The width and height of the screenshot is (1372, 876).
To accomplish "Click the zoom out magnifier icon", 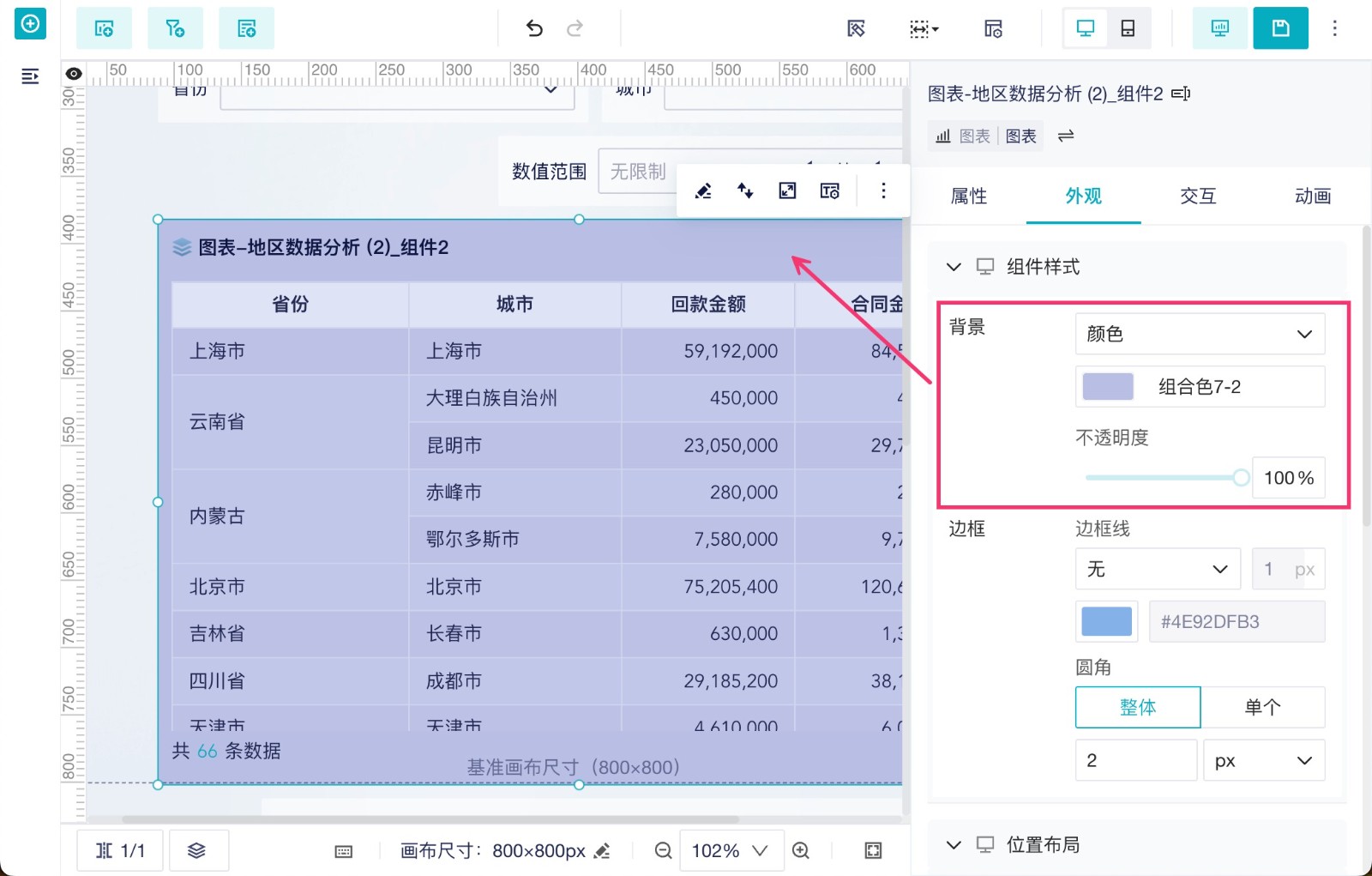I will [x=663, y=850].
